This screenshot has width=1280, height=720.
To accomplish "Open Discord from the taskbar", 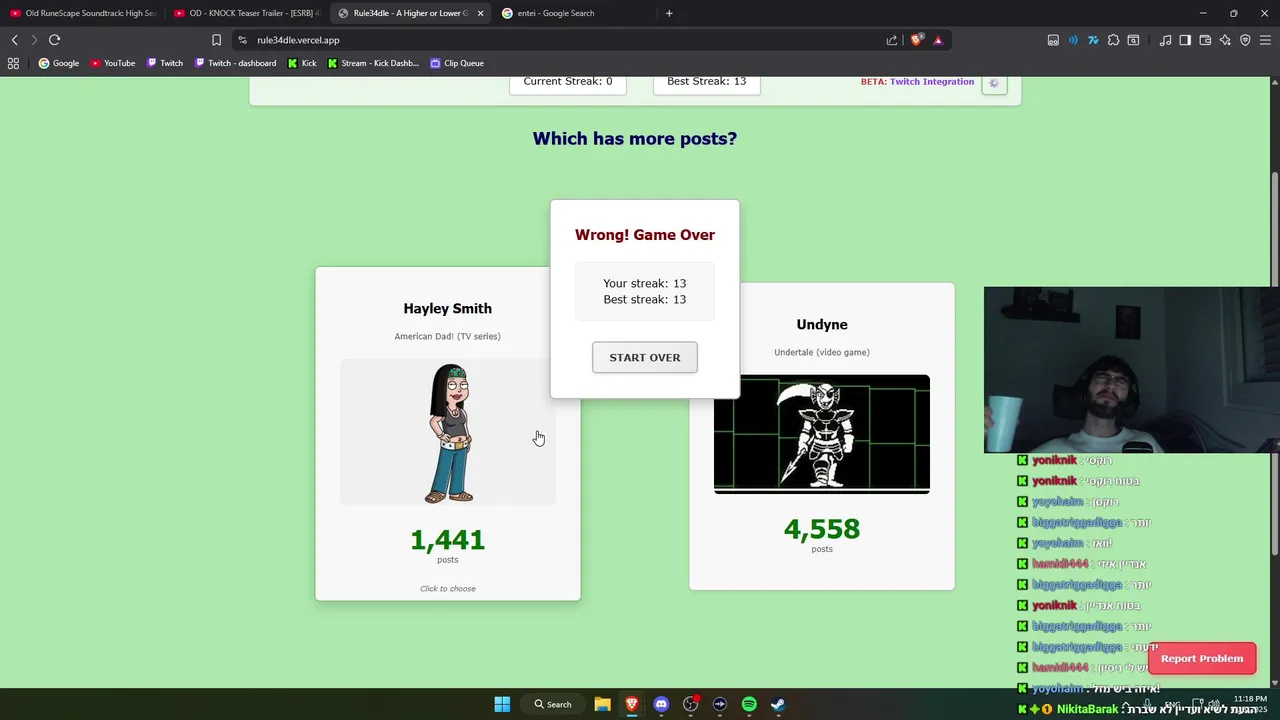I will (x=661, y=704).
